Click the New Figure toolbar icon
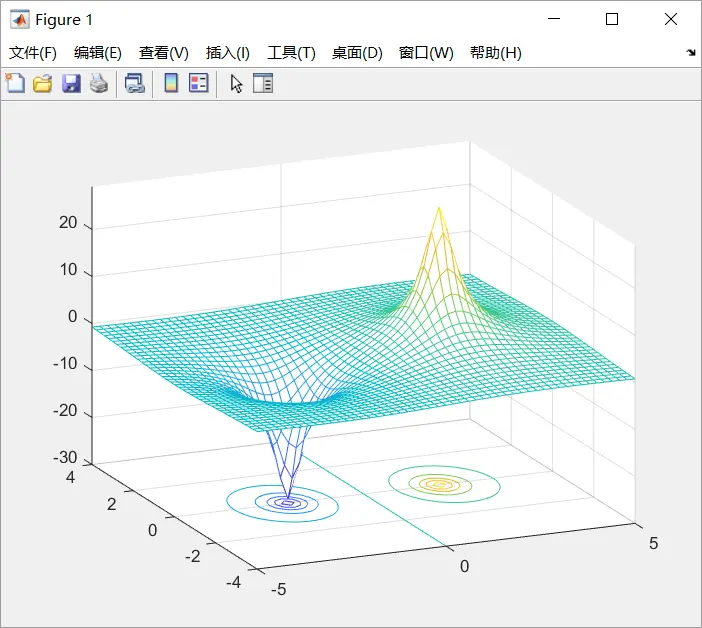This screenshot has width=702, height=628. [x=15, y=83]
